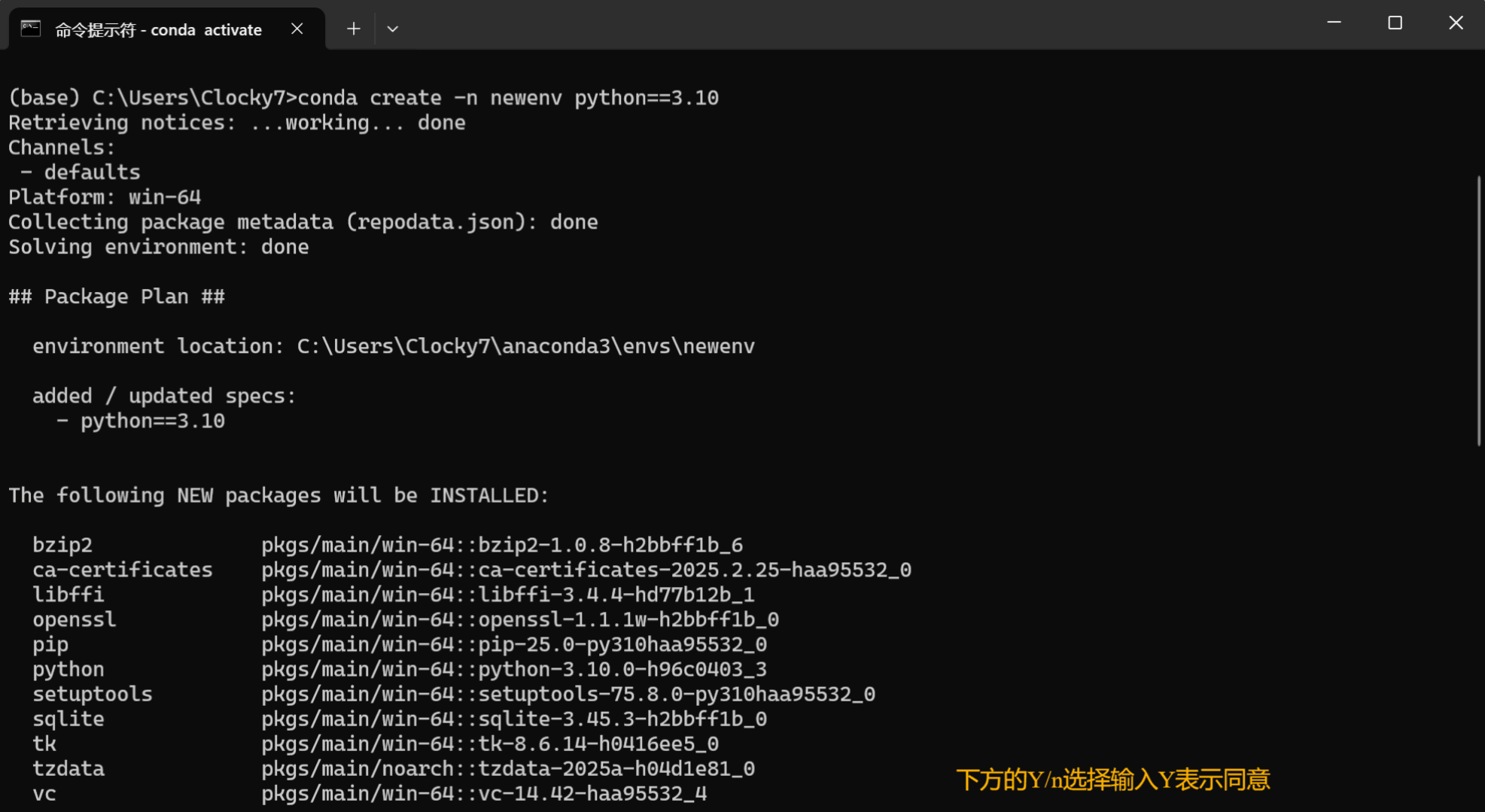Click the Package Plan heading
The image size is (1485, 812).
[x=117, y=297]
